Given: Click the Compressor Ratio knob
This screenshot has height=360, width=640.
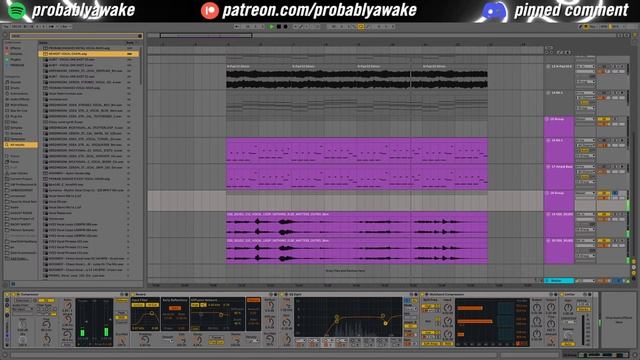Looking at the screenshot, I should point(68,305).
